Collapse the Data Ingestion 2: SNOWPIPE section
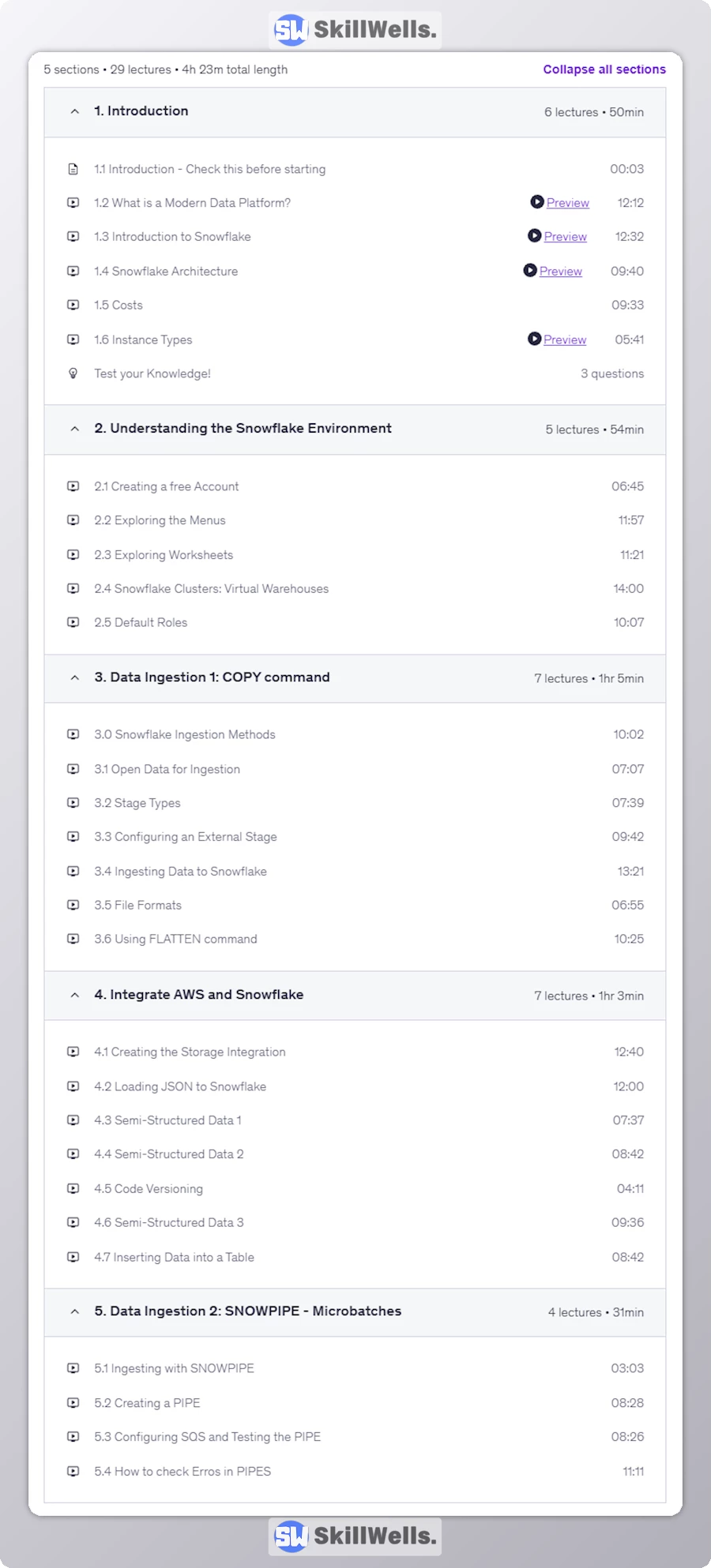This screenshot has width=711, height=1568. (x=73, y=1311)
